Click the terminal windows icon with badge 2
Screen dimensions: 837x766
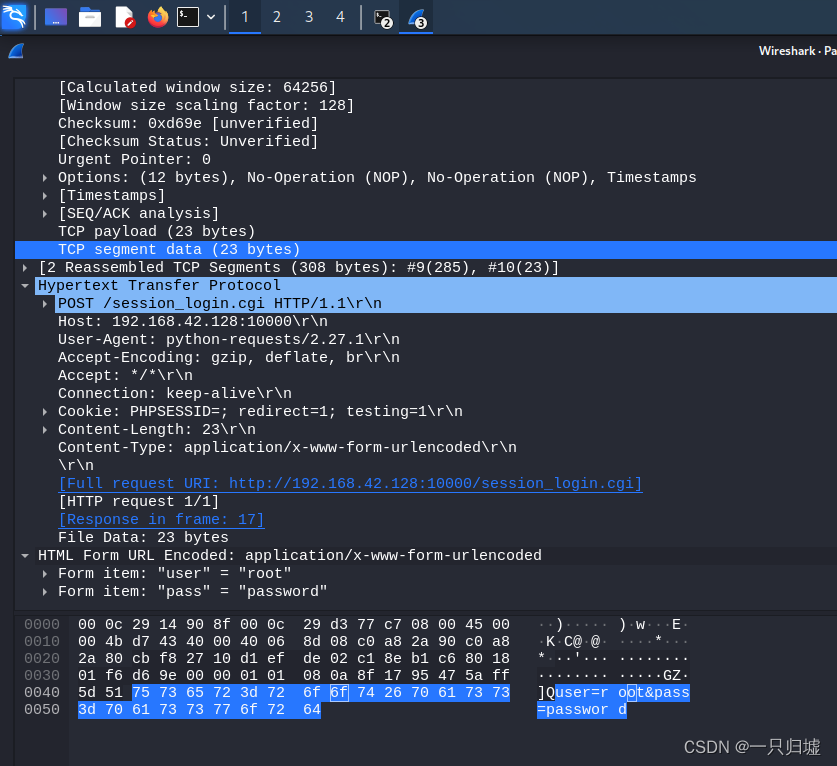(381, 17)
